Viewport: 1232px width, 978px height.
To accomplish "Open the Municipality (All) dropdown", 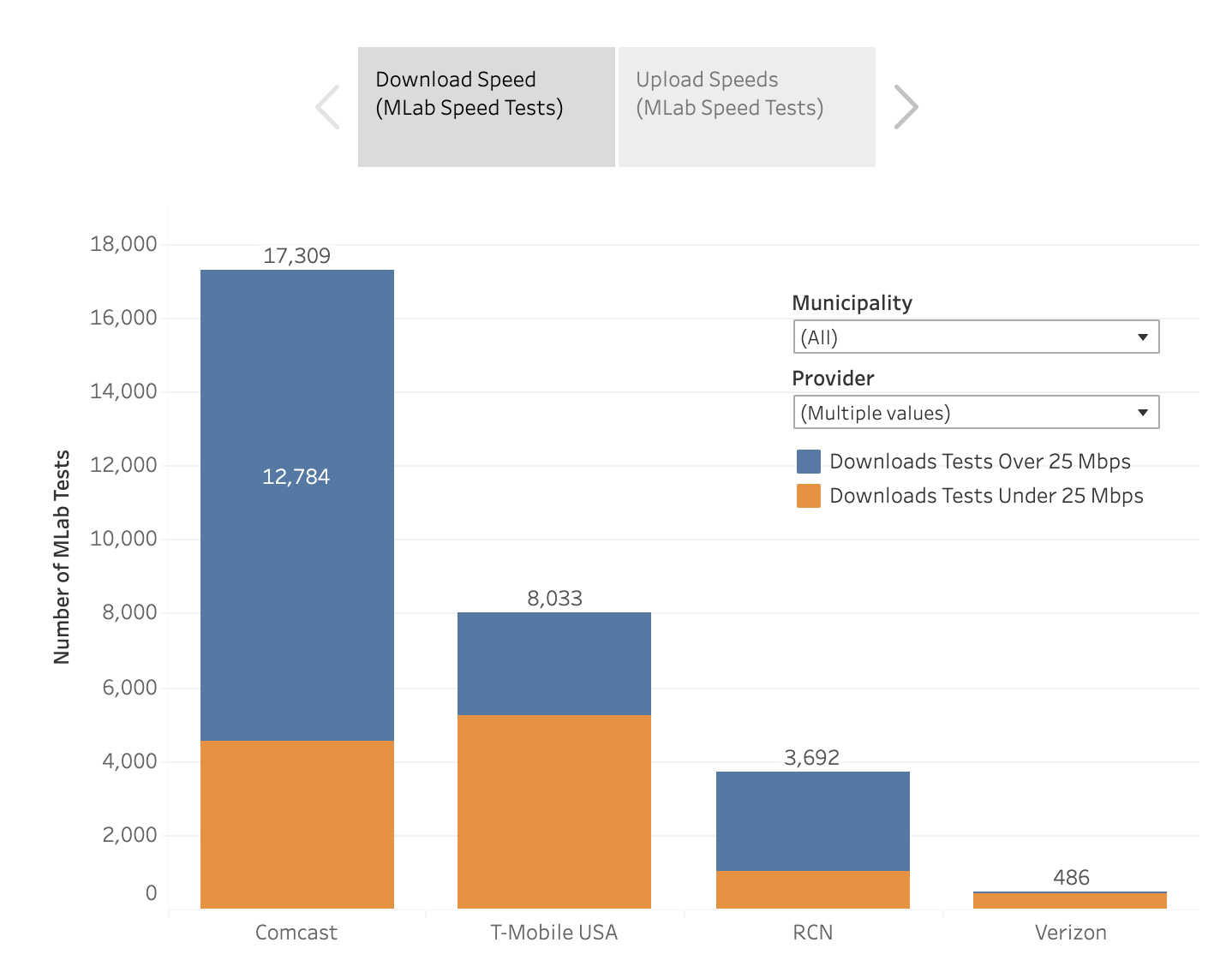I will pyautogui.click(x=976, y=337).
